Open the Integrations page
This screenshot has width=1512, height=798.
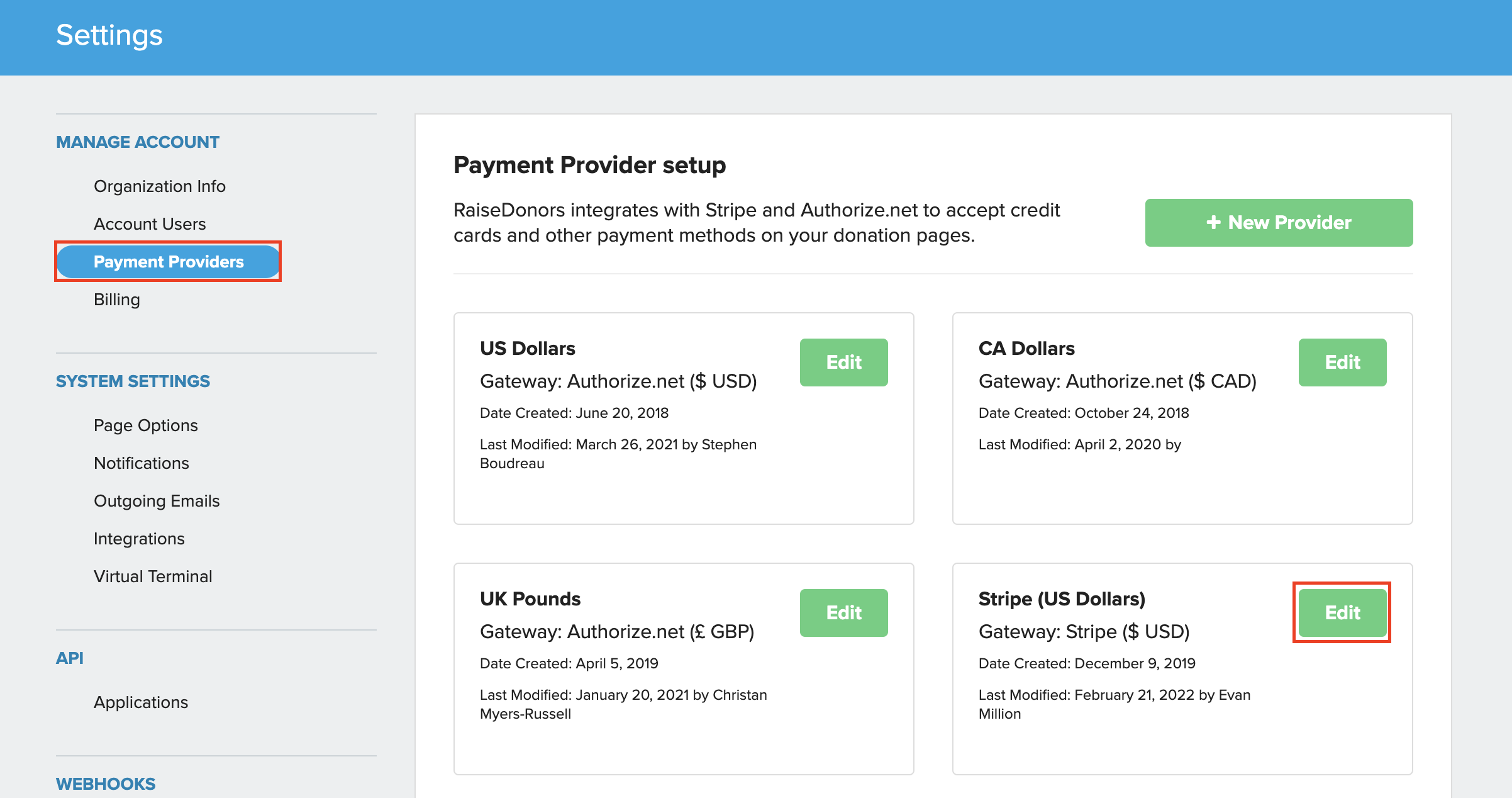click(139, 539)
